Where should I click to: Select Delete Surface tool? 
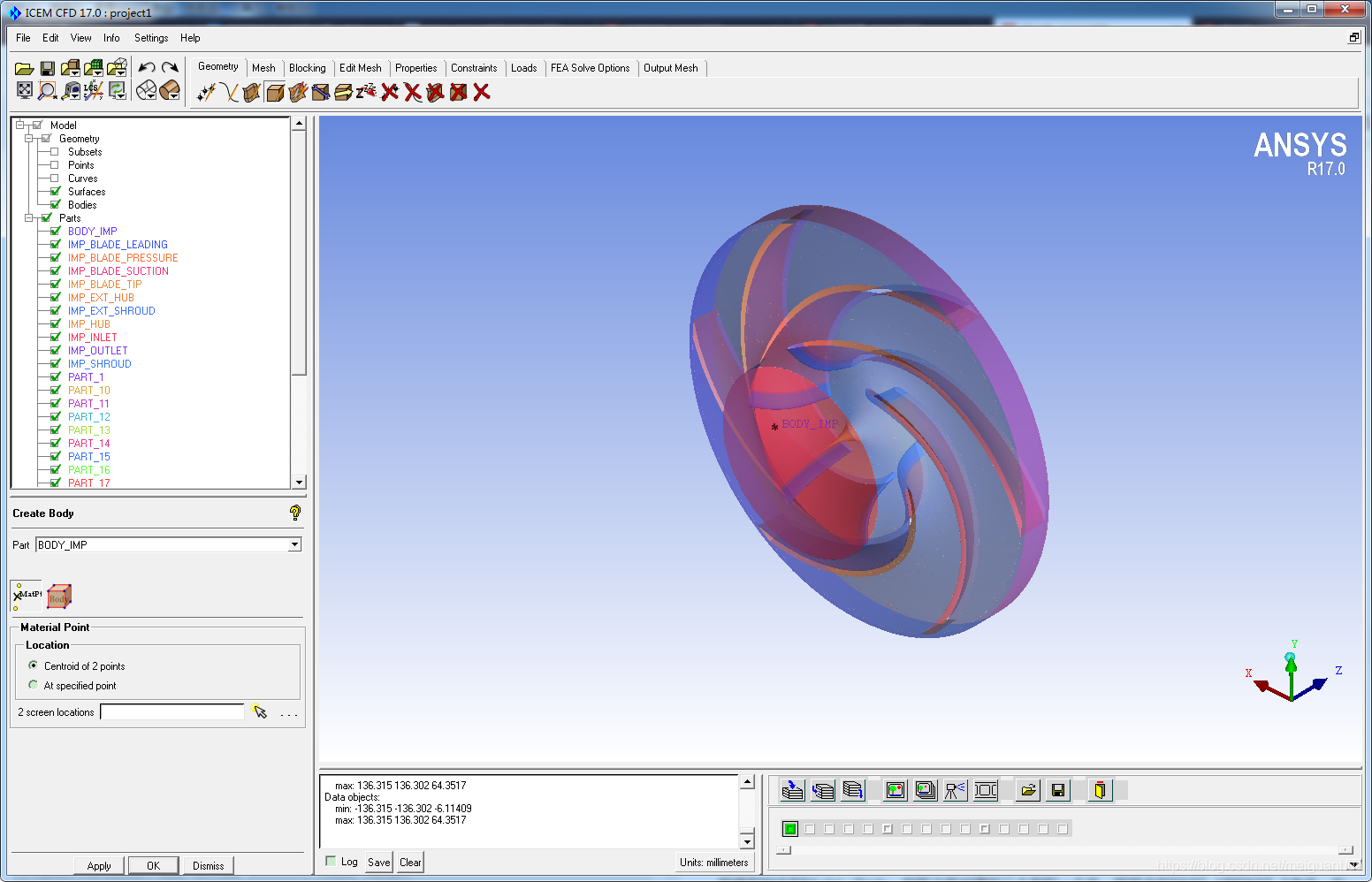[x=436, y=92]
